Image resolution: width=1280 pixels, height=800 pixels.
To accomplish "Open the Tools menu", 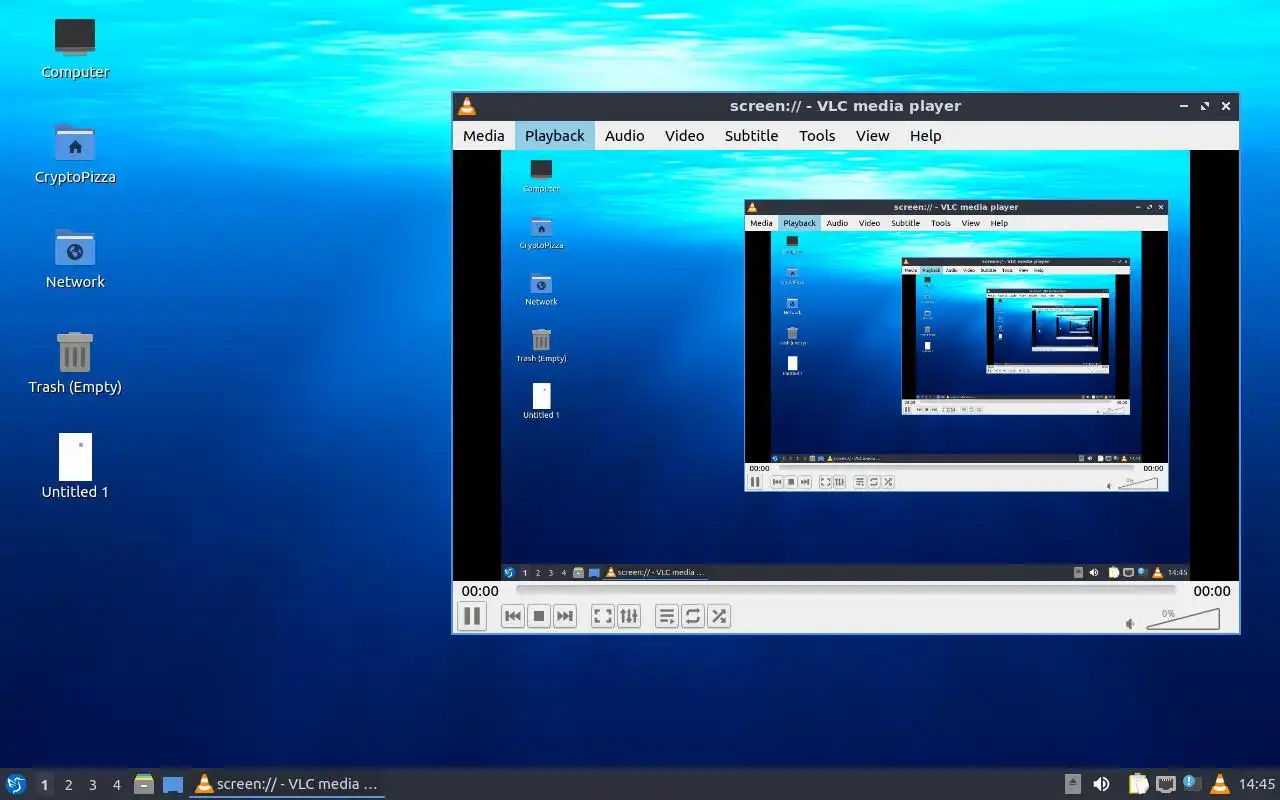I will [817, 136].
